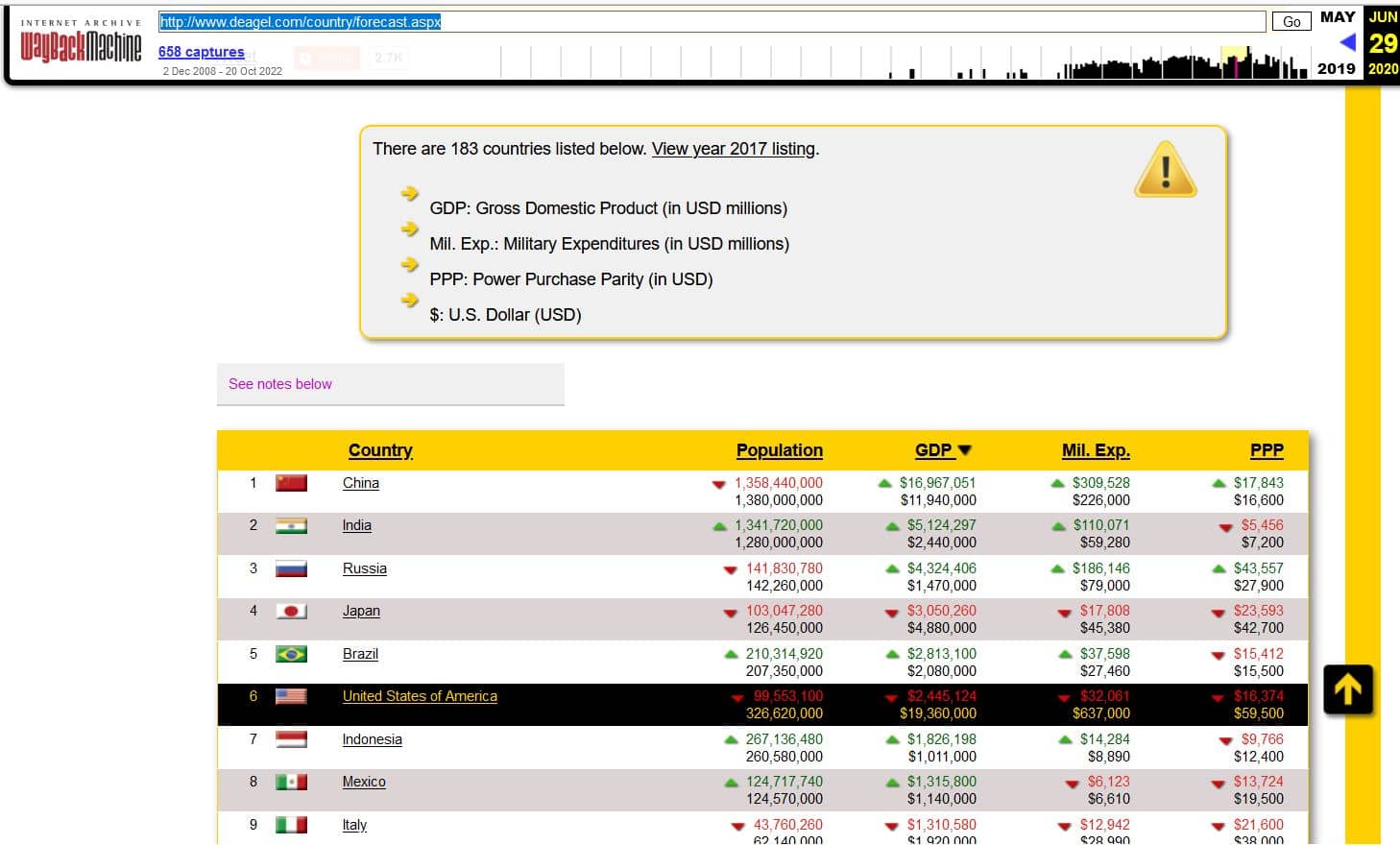Viewport: 1400px width, 845px height.
Task: Open View year 2017 listing link
Action: [734, 149]
